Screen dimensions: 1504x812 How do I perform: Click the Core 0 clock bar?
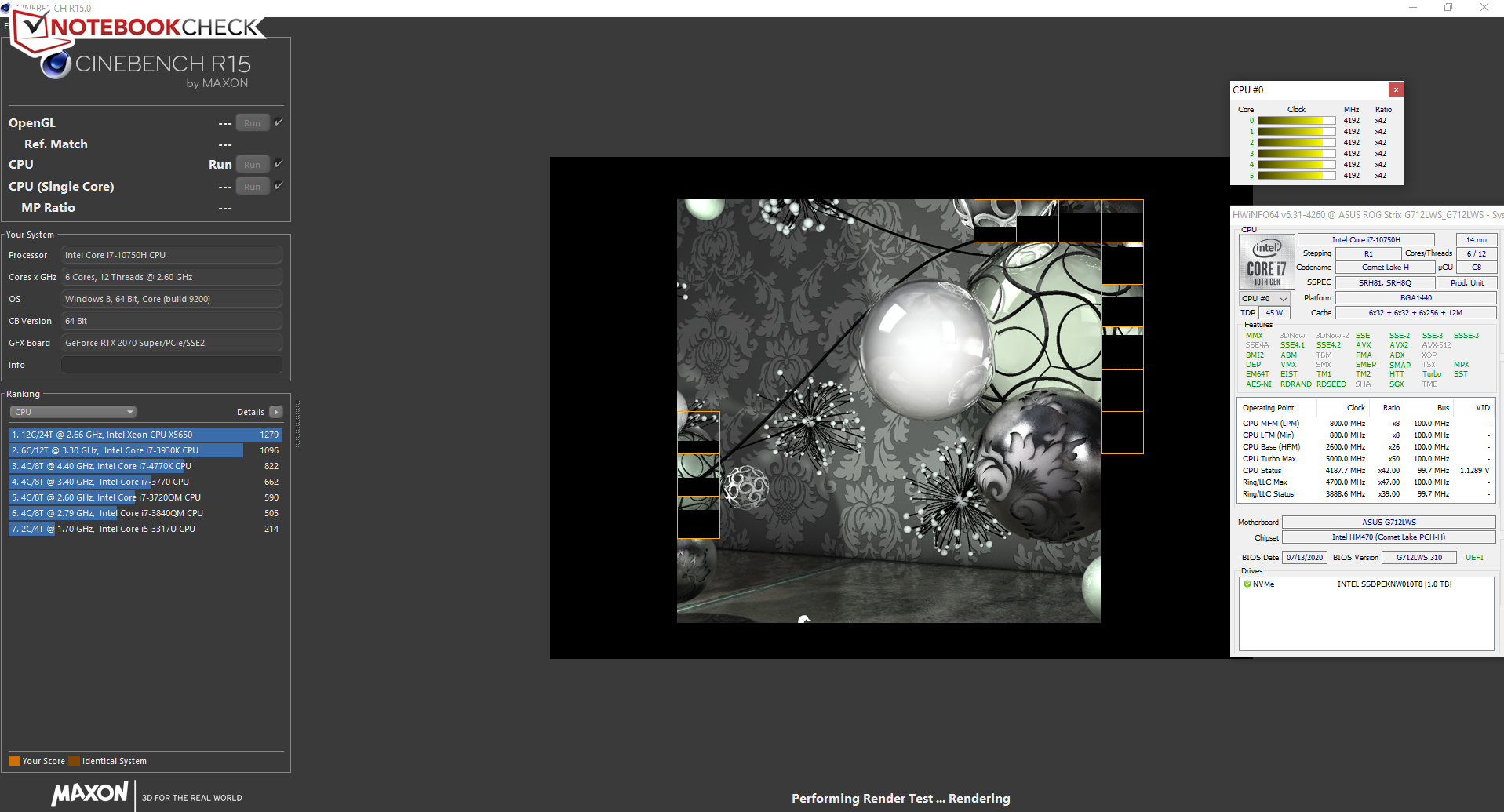point(1296,121)
